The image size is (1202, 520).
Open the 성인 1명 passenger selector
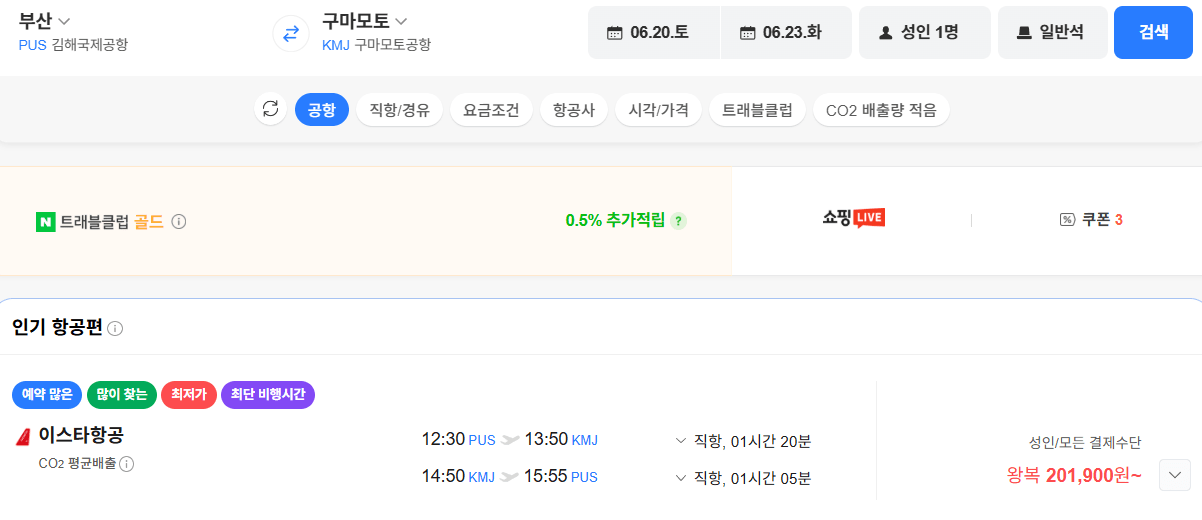[x=925, y=33]
